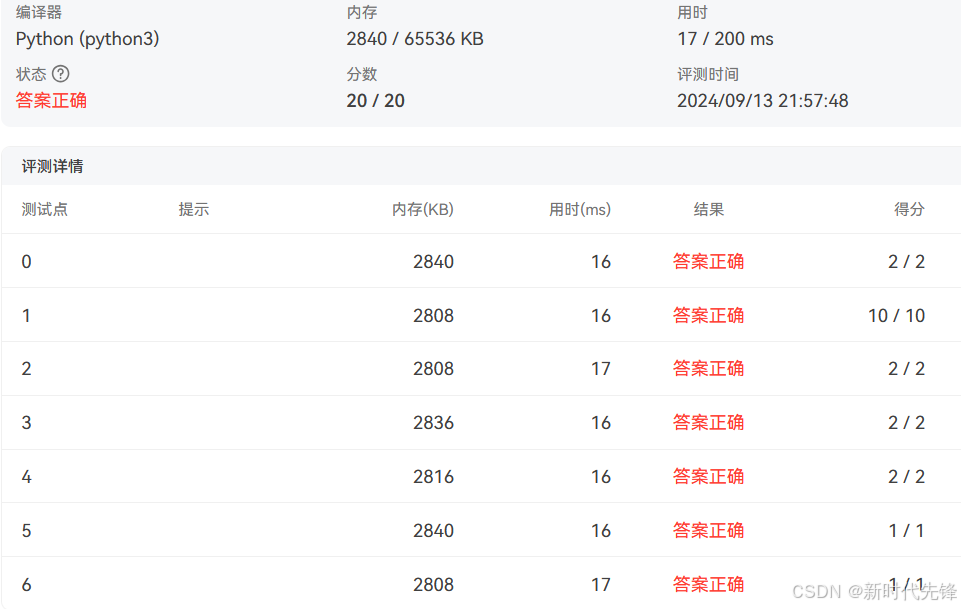Click the 答案正确 result for test point 2
The height and width of the screenshot is (609, 961).
point(708,368)
